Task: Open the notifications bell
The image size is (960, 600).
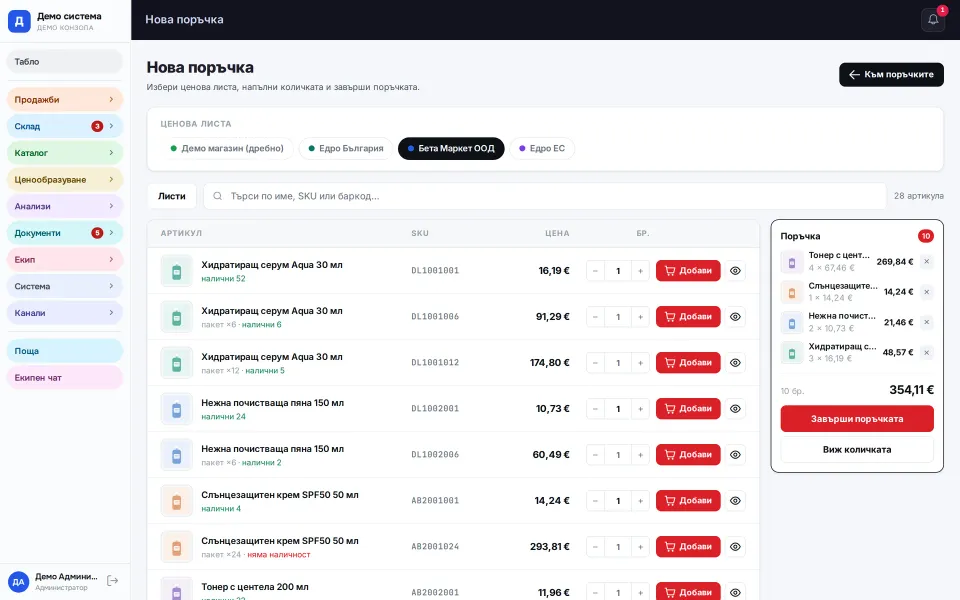Action: tap(932, 20)
